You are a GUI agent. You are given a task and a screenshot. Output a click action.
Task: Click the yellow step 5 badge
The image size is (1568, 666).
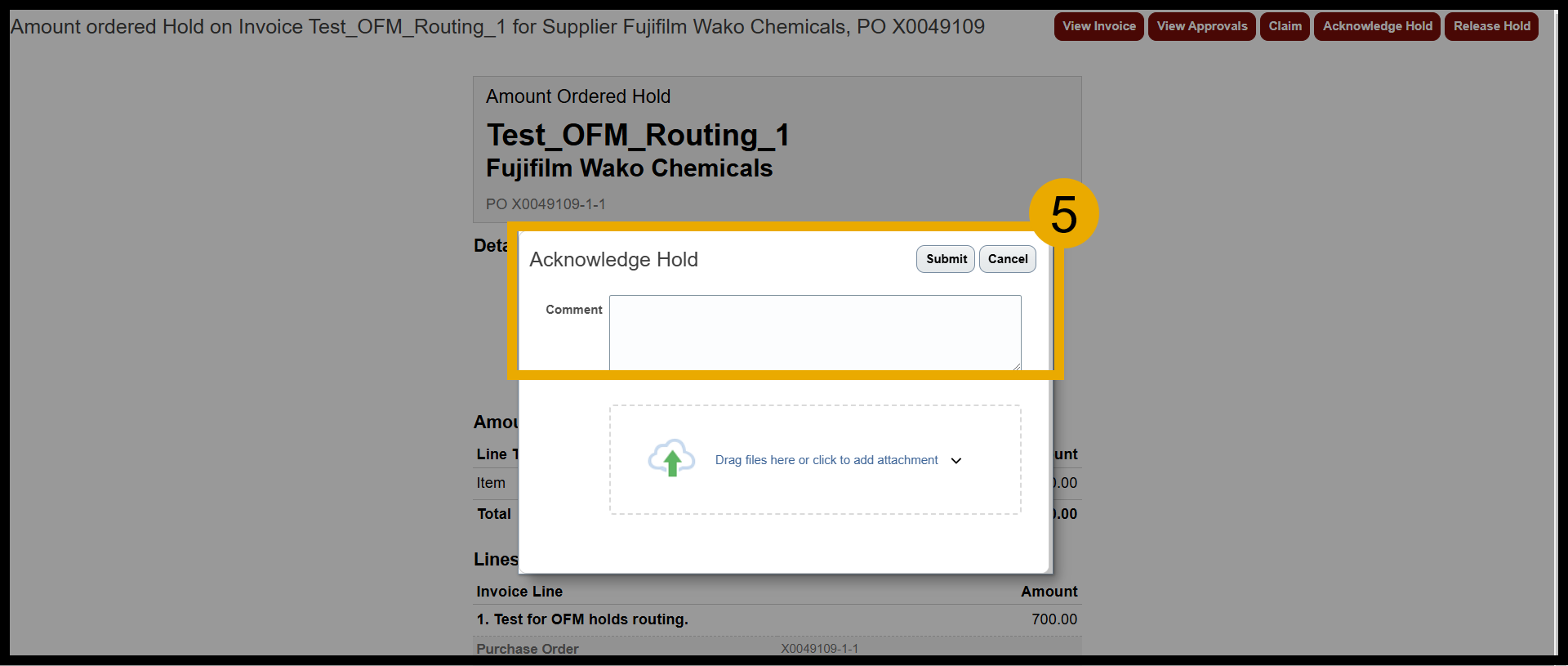[x=1063, y=214]
